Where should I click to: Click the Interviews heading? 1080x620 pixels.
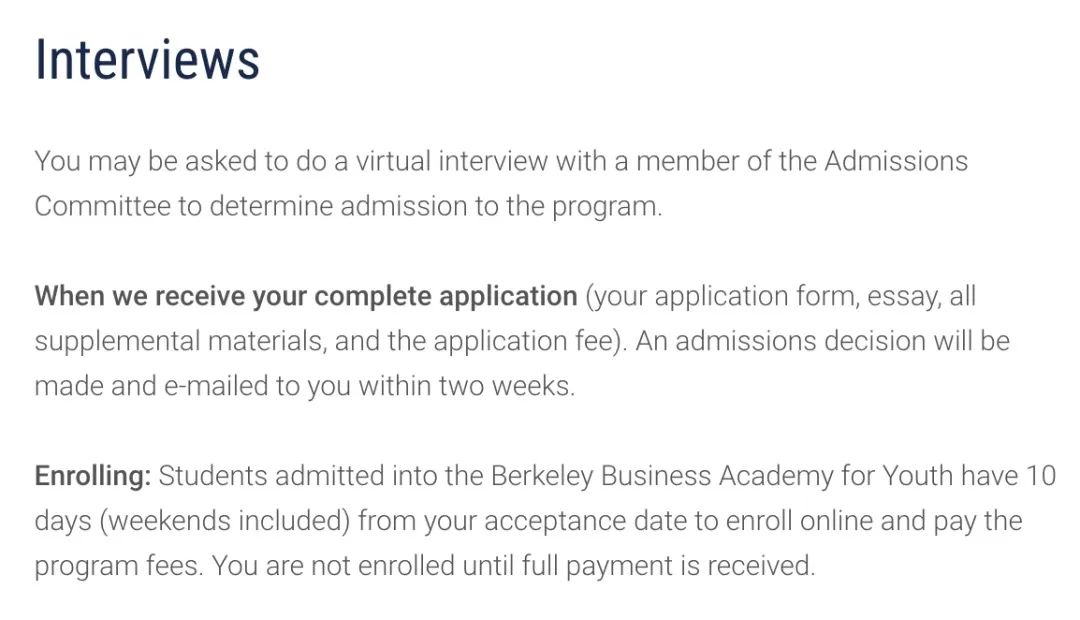[147, 59]
